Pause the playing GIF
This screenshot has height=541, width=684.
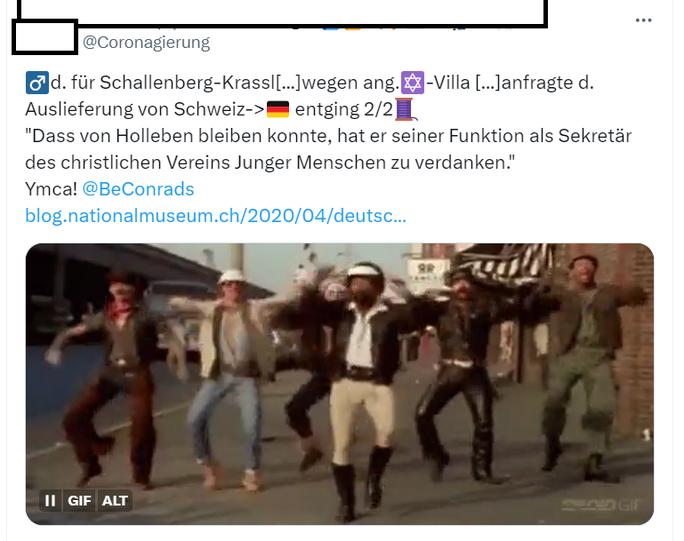[x=50, y=500]
